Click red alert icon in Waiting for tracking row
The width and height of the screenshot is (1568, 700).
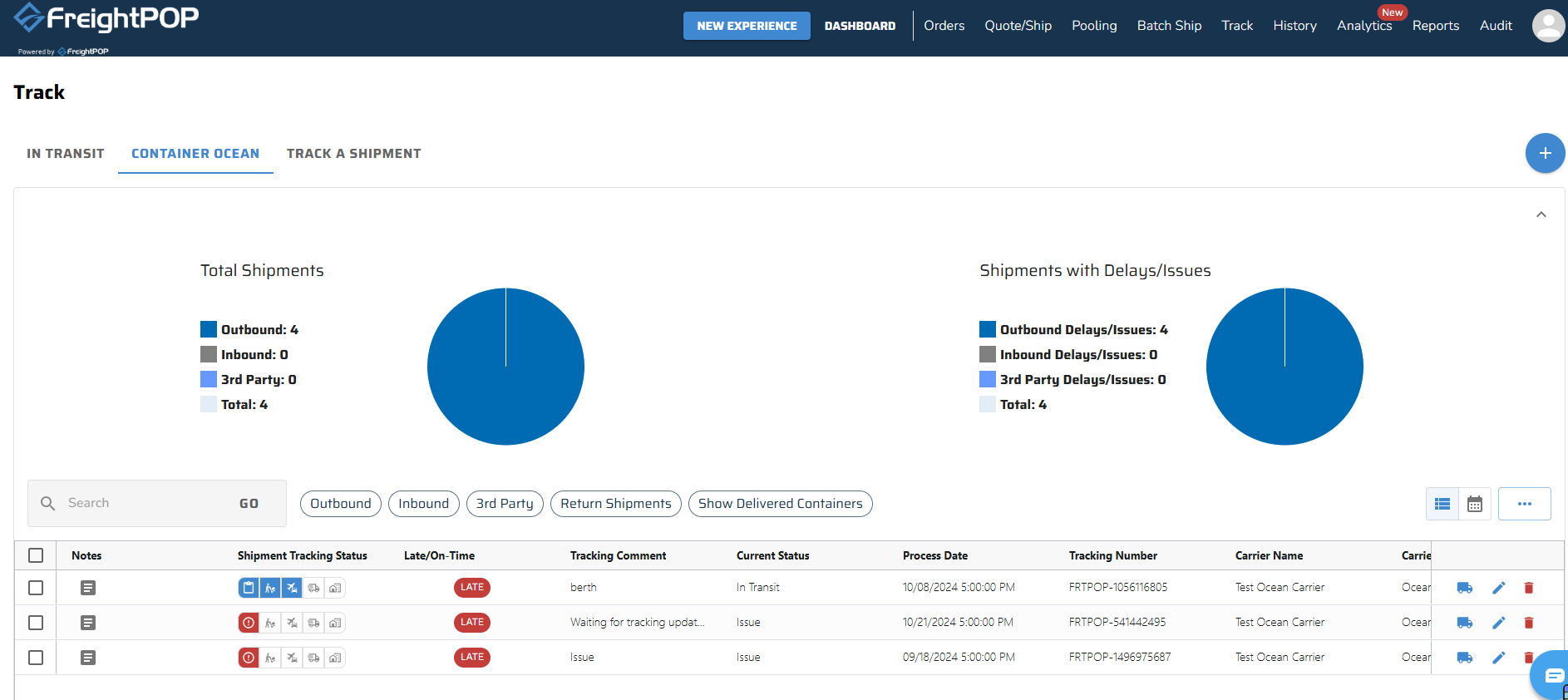pyautogui.click(x=249, y=623)
